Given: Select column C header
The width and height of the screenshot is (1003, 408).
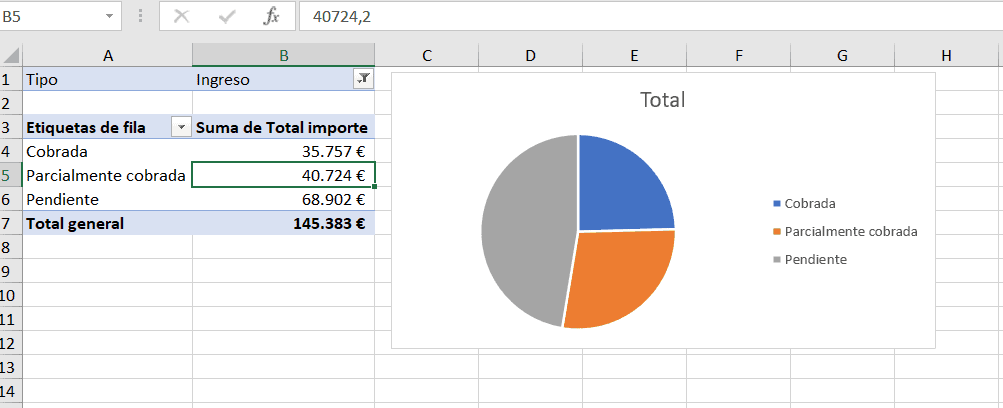Looking at the screenshot, I should [x=427, y=56].
